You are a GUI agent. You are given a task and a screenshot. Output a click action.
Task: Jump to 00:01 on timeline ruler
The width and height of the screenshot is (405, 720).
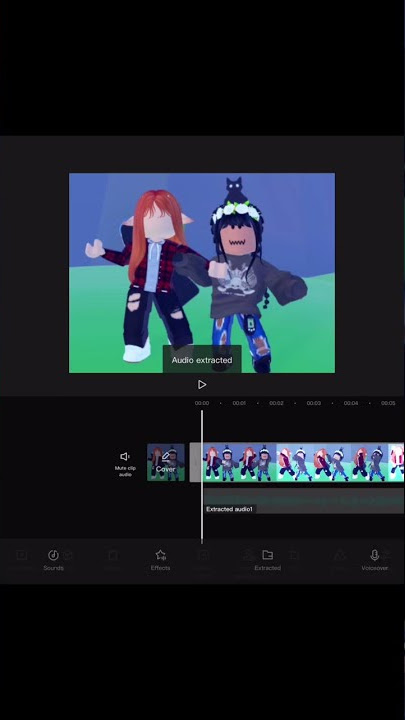[x=239, y=403]
